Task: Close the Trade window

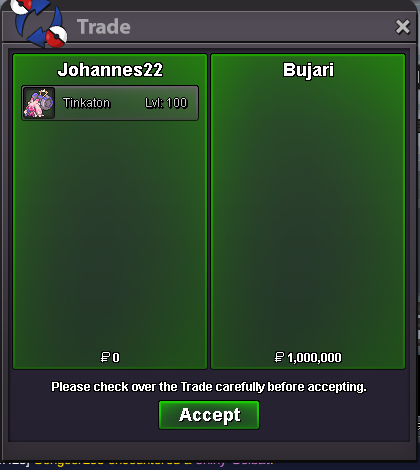Action: pos(402,27)
